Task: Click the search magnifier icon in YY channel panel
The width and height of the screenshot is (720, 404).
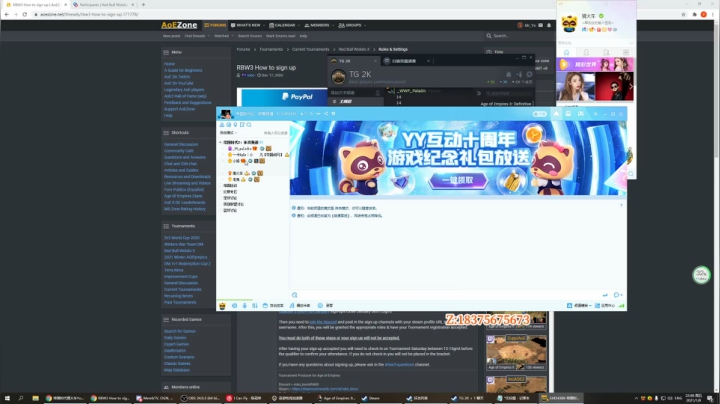Action: click(x=249, y=125)
